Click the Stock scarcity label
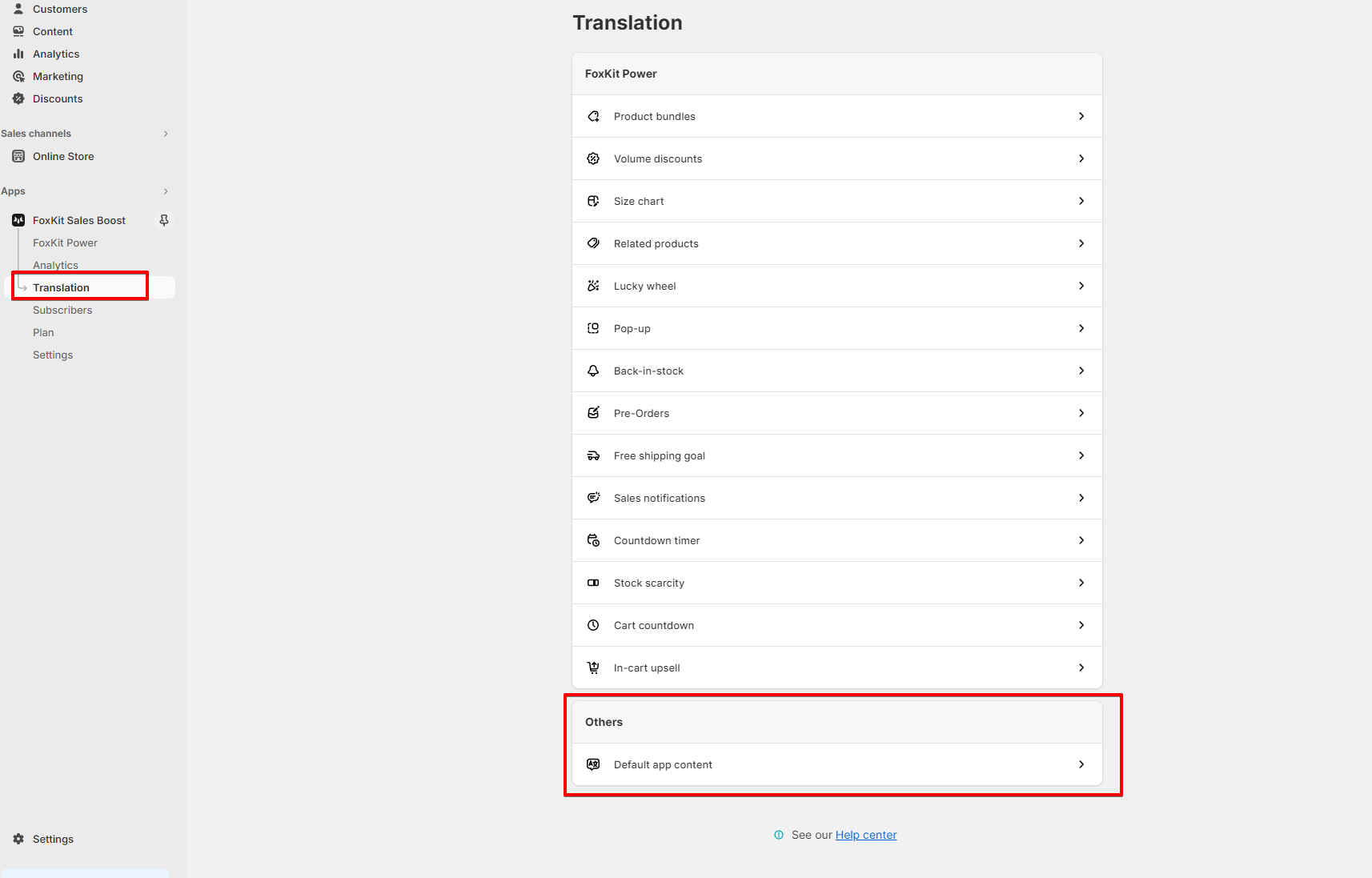 click(x=649, y=583)
